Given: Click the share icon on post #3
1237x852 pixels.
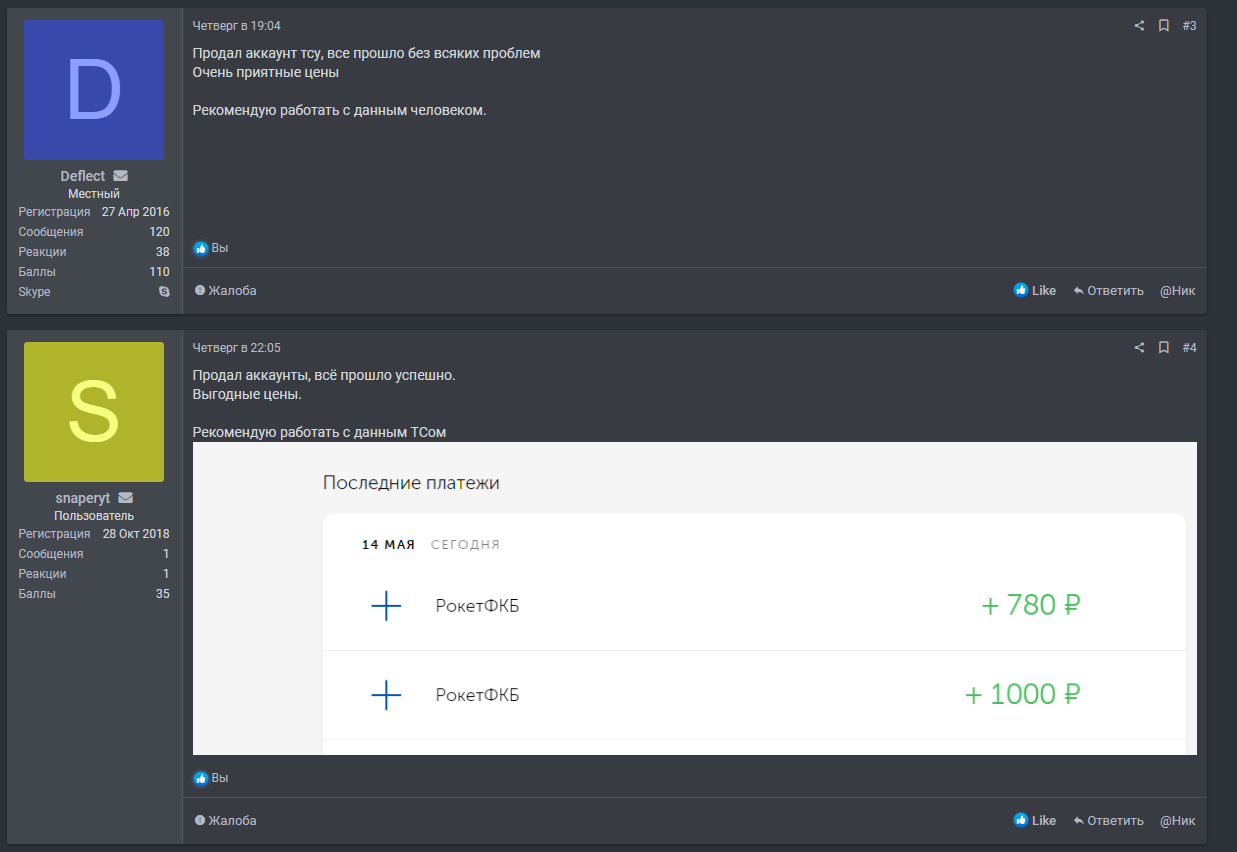Looking at the screenshot, I should point(1139,26).
